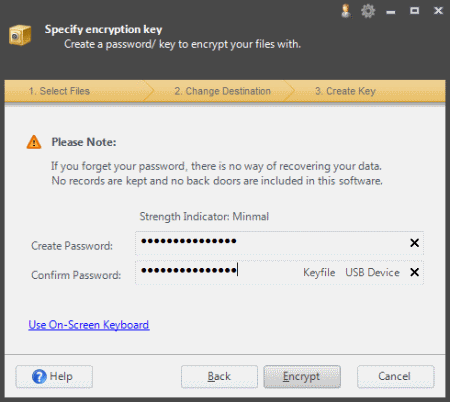Viewport: 450px width, 402px height.
Task: Maximize the encryption wizard window
Action: 414,11
